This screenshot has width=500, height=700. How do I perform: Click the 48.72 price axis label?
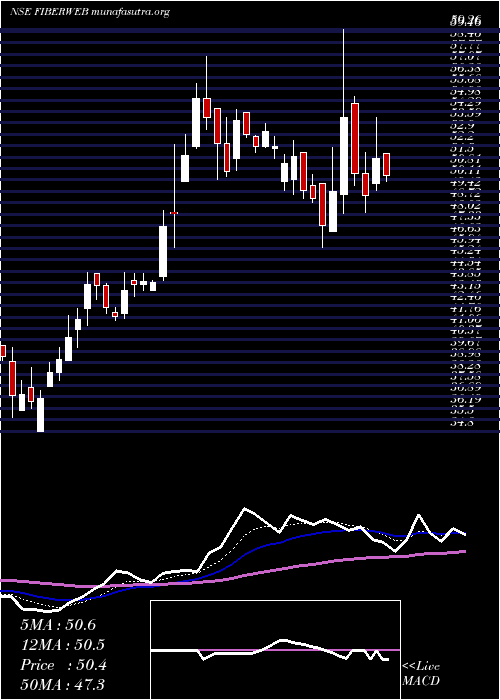465,194
